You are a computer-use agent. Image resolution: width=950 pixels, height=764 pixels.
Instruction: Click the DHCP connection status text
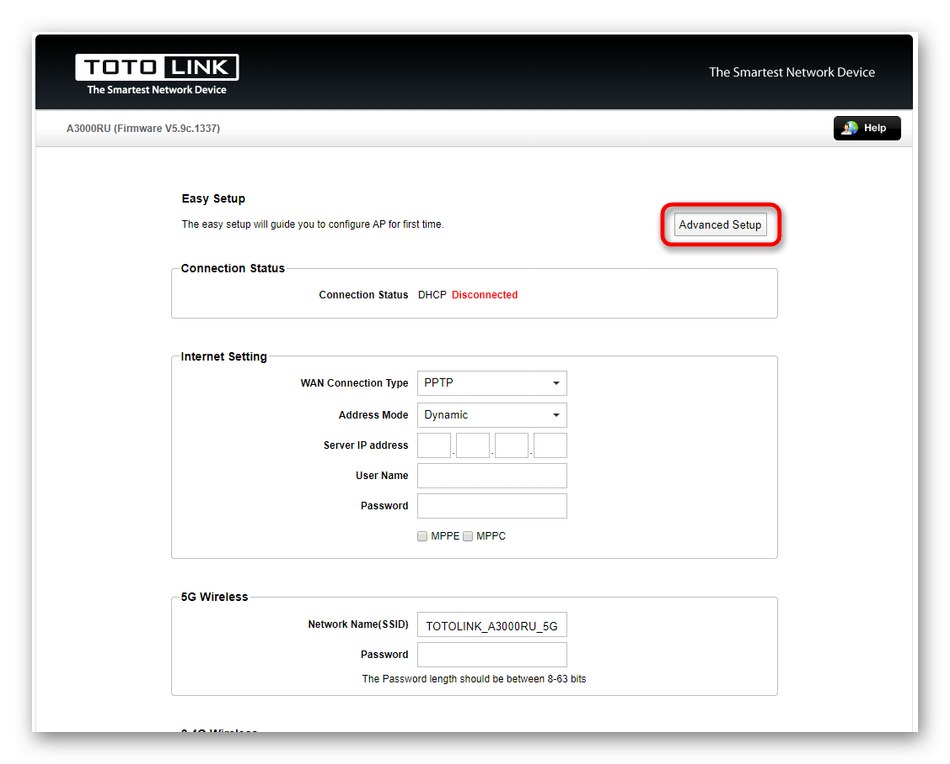tap(432, 295)
